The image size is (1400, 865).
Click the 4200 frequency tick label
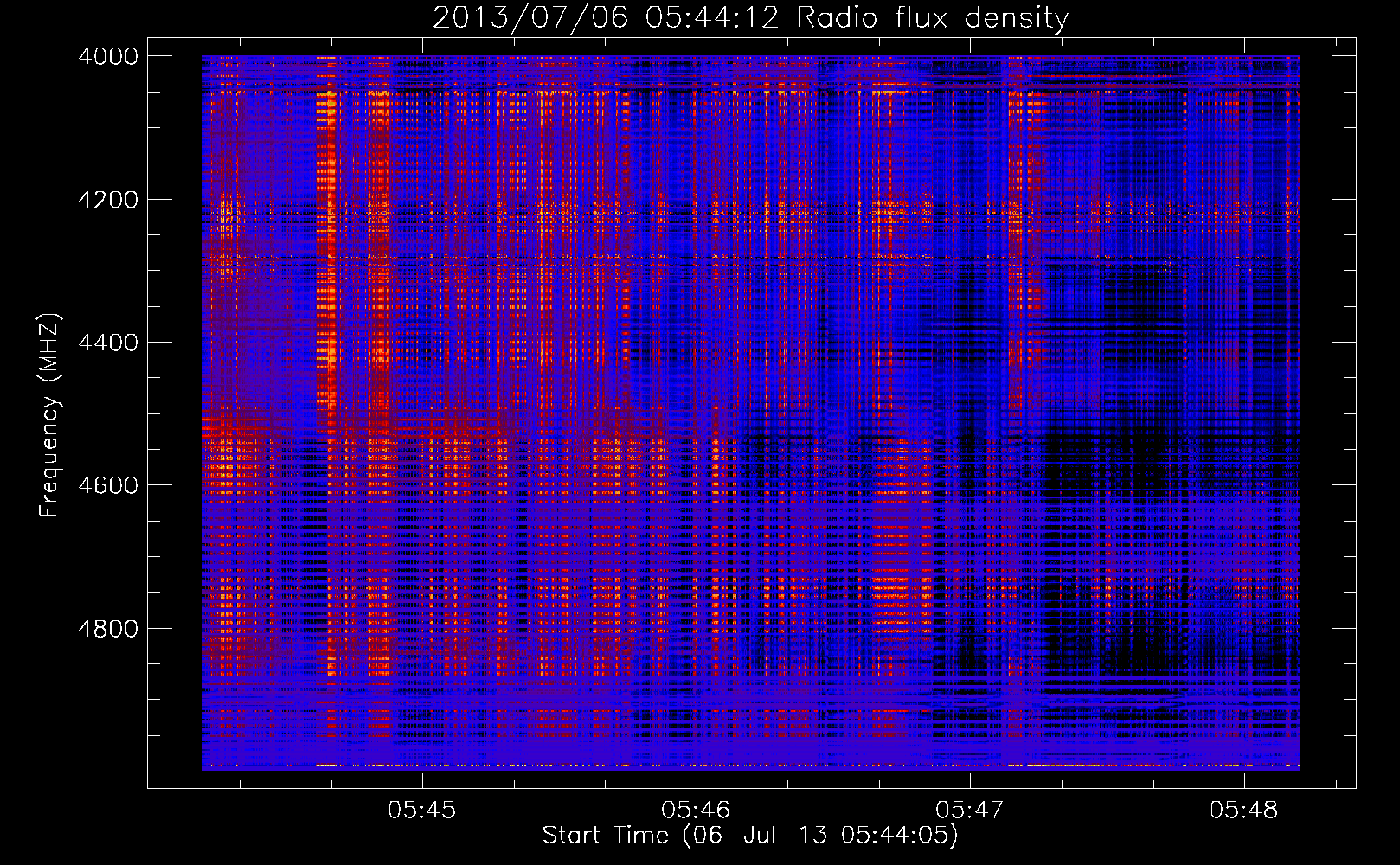108,200
